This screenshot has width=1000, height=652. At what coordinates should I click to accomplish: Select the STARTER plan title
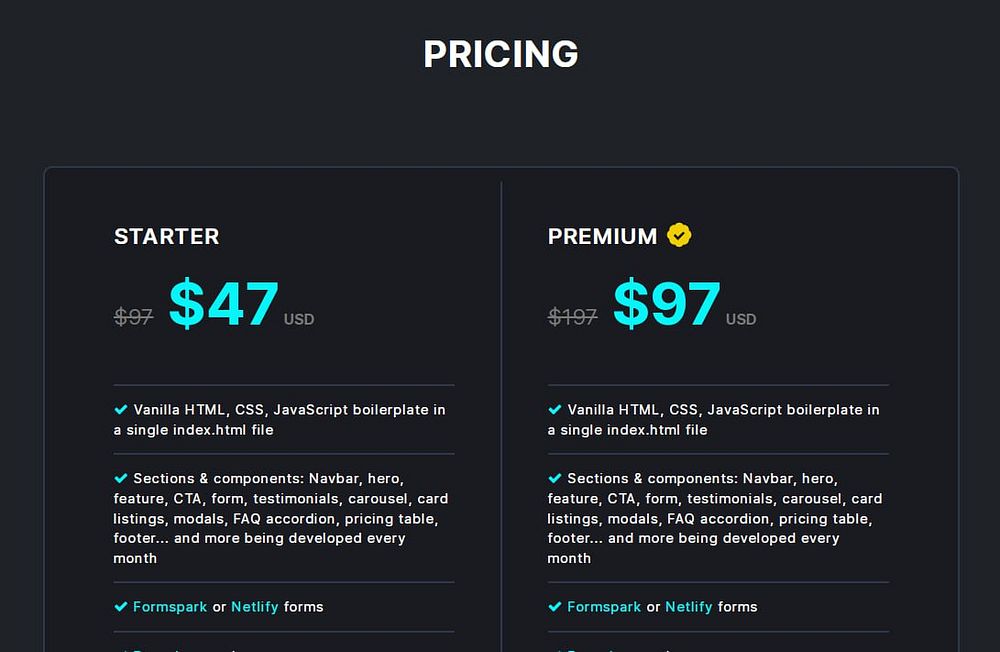(166, 237)
